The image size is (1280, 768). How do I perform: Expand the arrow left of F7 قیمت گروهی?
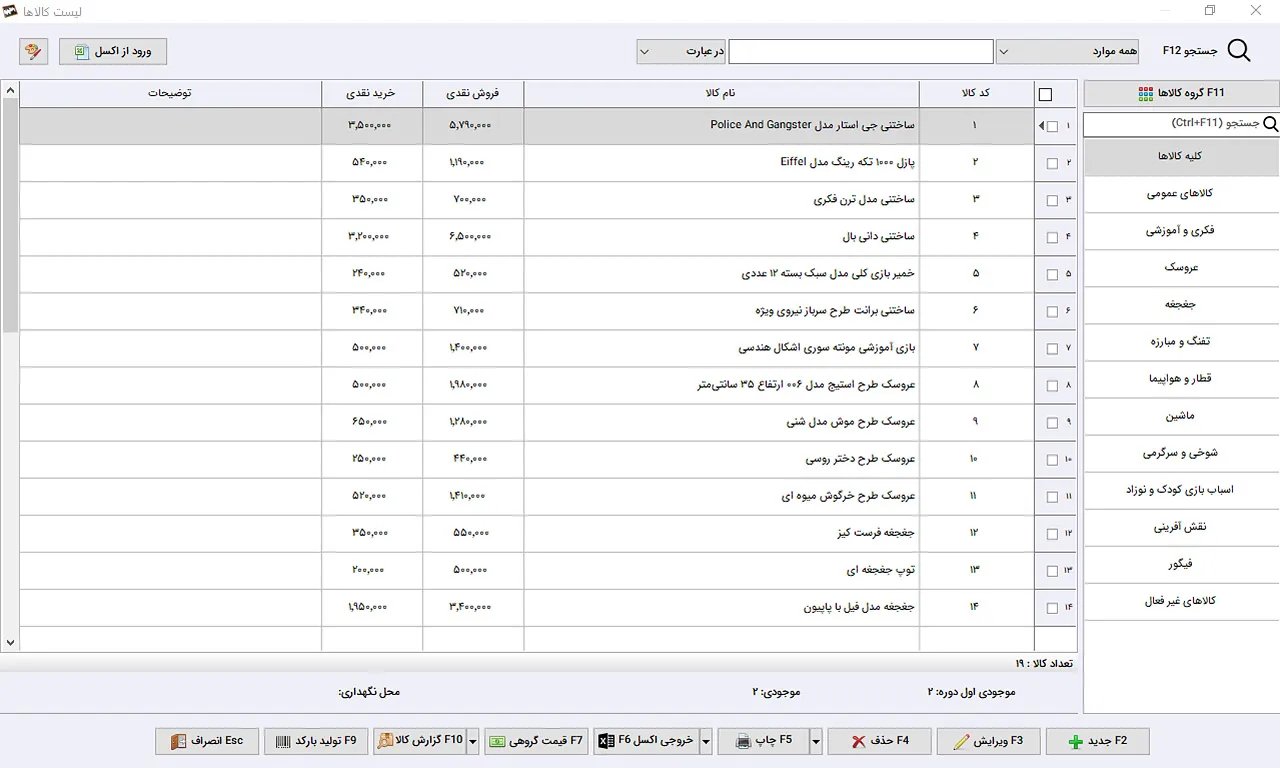click(473, 741)
